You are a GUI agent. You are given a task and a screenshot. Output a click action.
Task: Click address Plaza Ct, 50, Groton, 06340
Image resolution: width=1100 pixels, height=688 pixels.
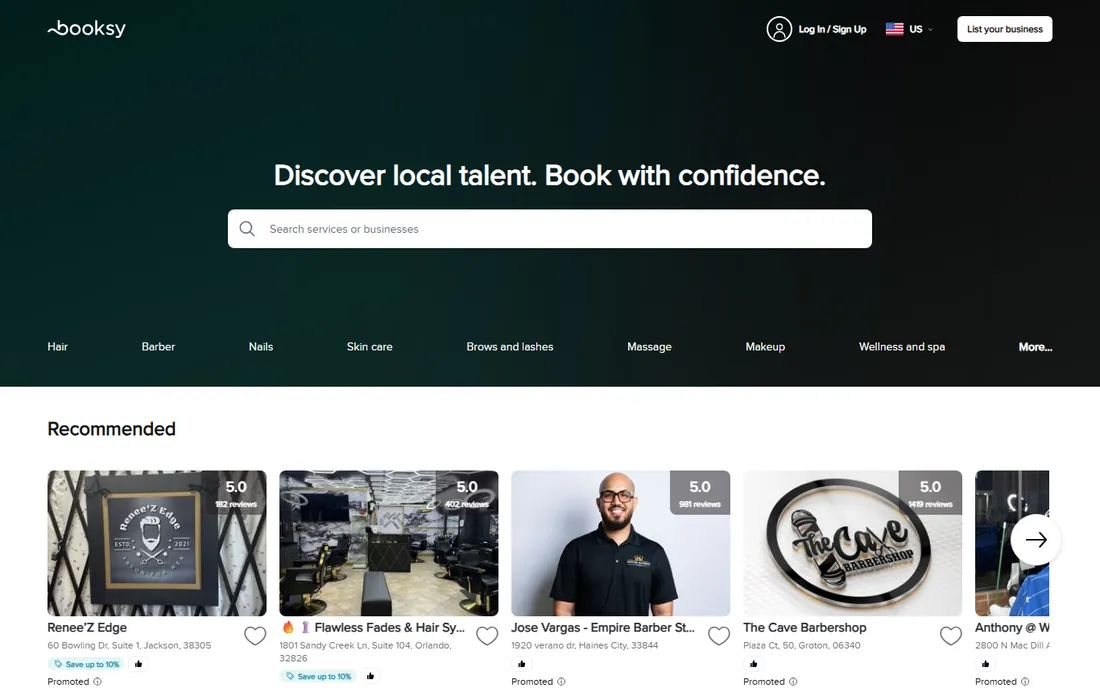pyautogui.click(x=802, y=645)
